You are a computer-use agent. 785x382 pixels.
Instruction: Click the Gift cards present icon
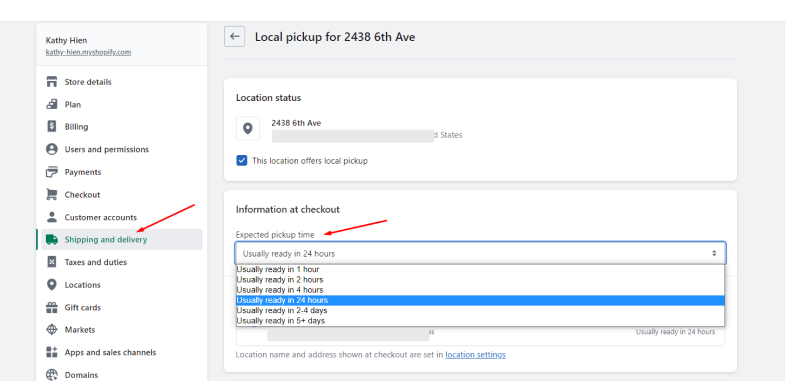coord(52,307)
